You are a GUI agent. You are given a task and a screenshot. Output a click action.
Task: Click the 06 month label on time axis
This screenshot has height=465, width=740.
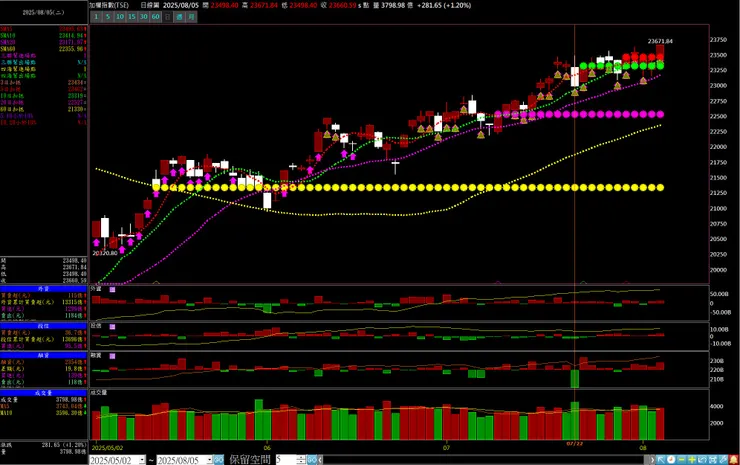point(267,447)
